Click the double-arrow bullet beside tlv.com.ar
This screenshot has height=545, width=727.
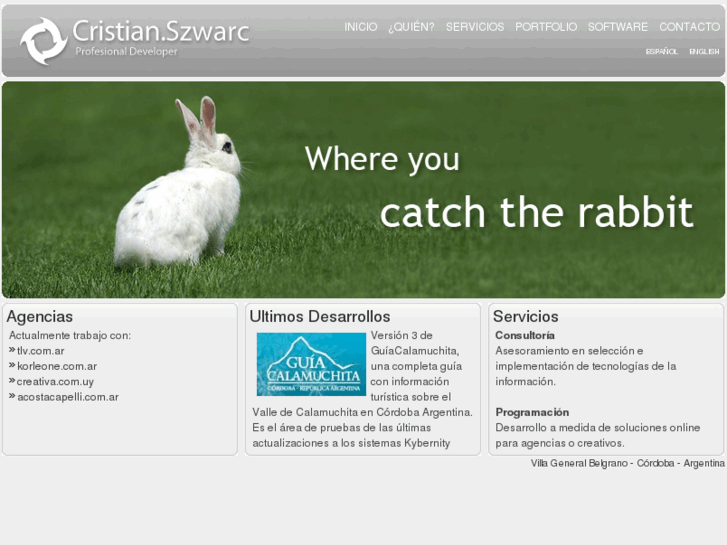pos(12,350)
